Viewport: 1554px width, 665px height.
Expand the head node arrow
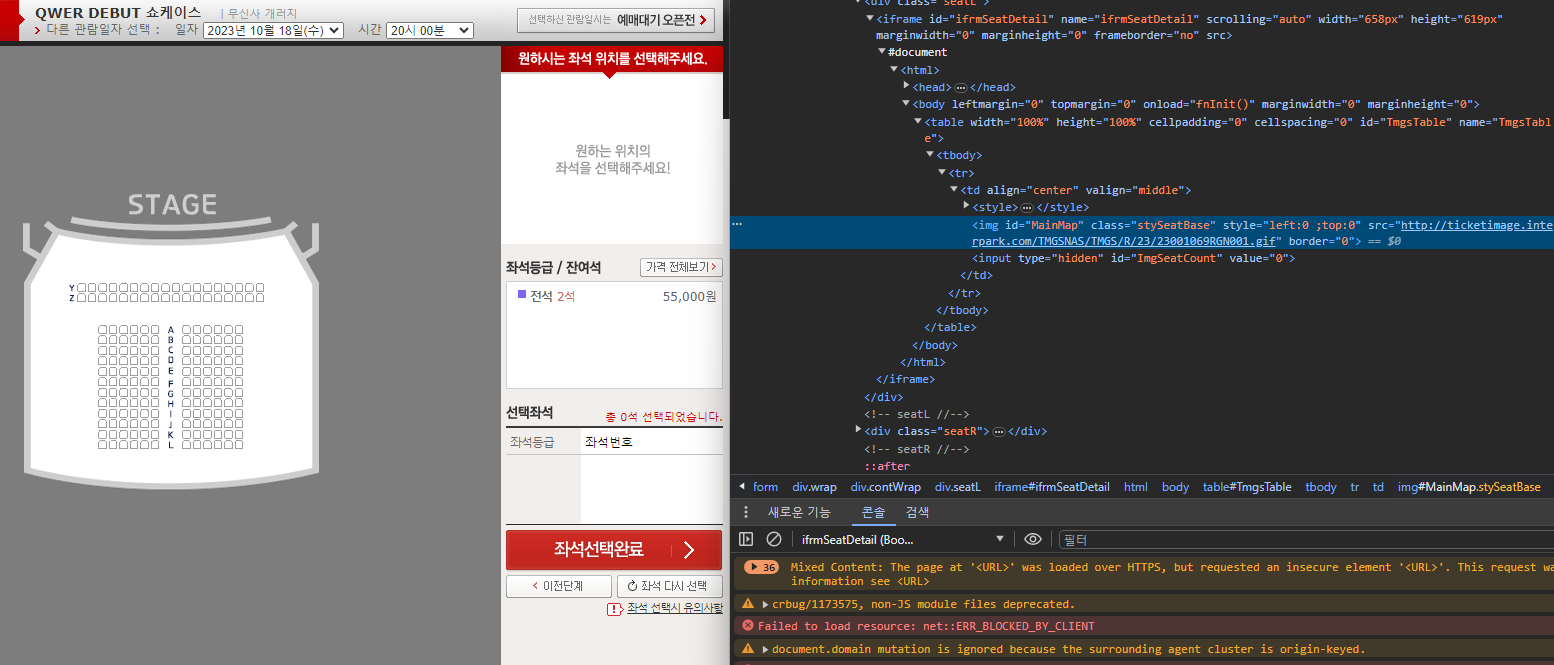[x=906, y=87]
